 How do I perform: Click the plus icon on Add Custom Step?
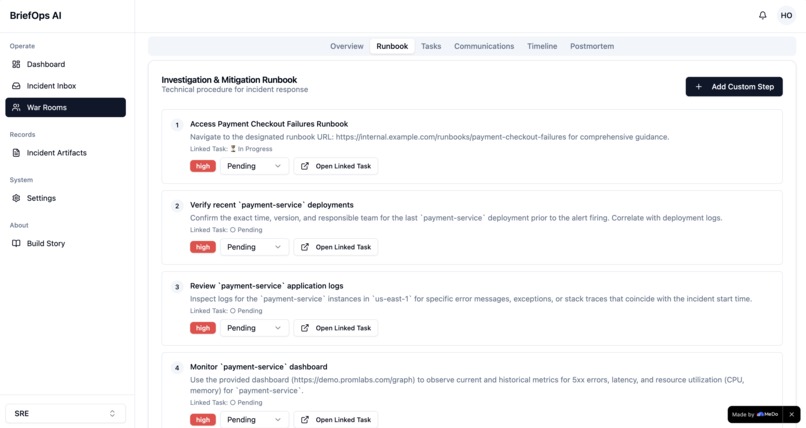click(x=698, y=87)
